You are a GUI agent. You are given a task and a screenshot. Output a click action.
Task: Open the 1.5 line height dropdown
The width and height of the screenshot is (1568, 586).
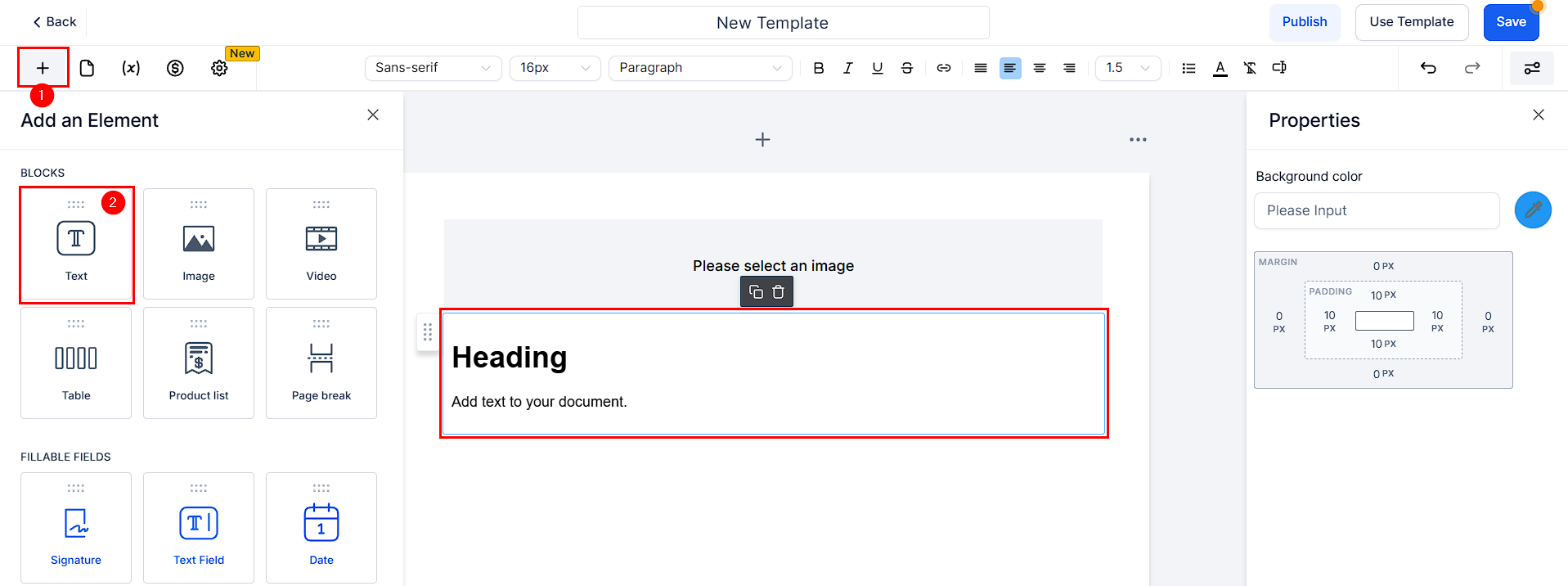[x=1128, y=68]
